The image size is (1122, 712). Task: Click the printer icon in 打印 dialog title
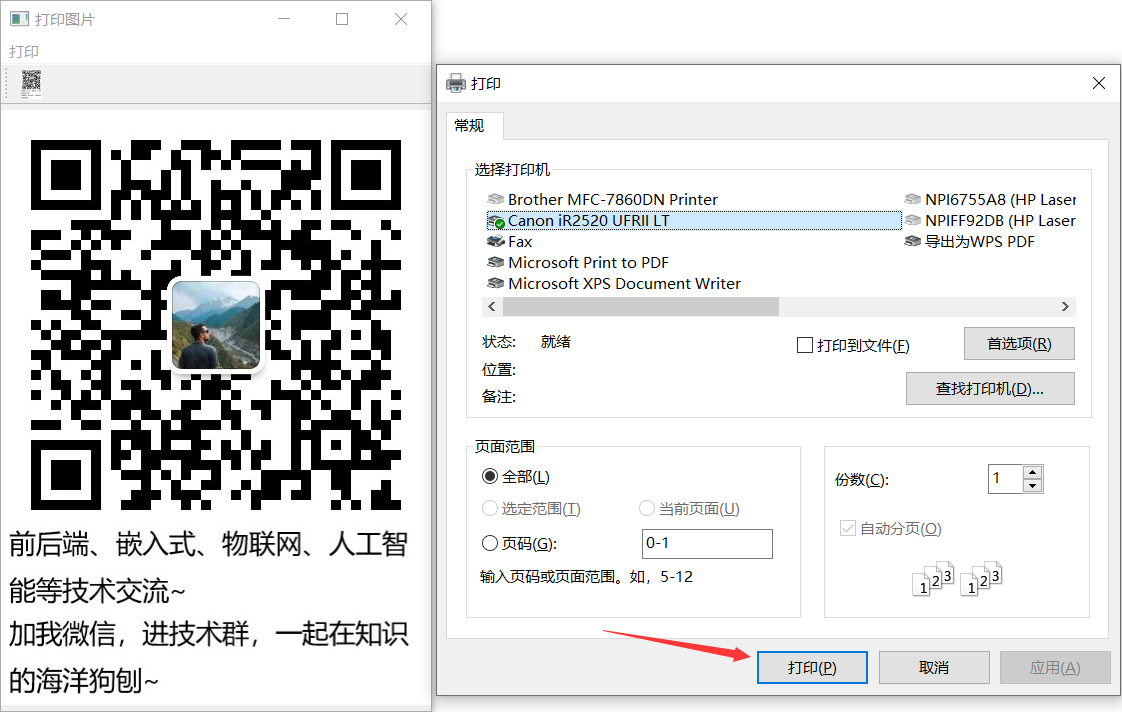coord(456,84)
